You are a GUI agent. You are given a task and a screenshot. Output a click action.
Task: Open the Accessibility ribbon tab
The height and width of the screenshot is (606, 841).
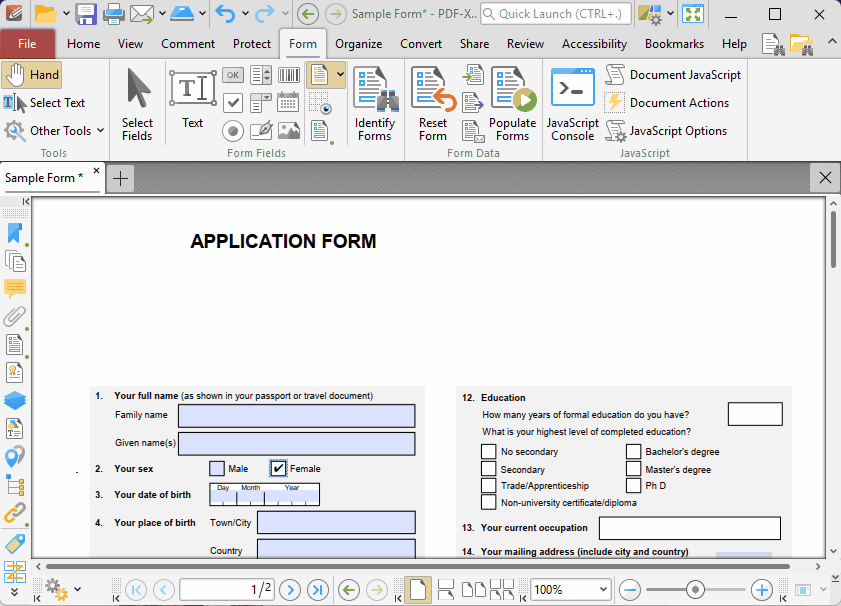coord(594,44)
